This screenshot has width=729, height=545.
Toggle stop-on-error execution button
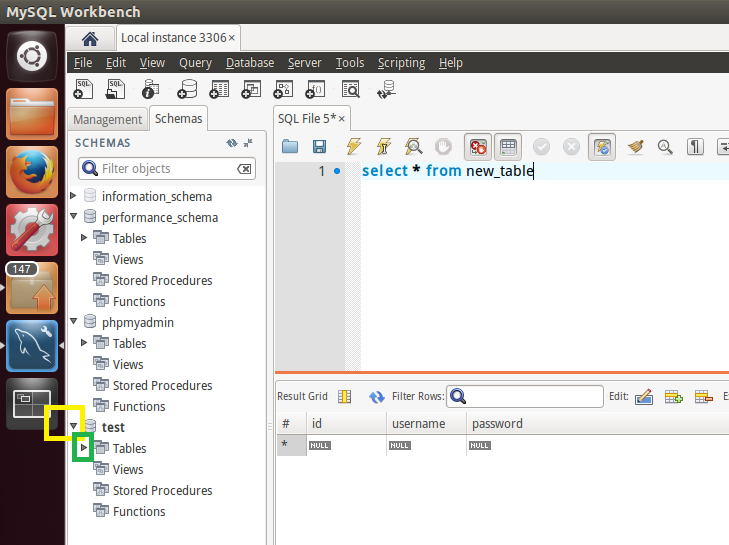[478, 147]
